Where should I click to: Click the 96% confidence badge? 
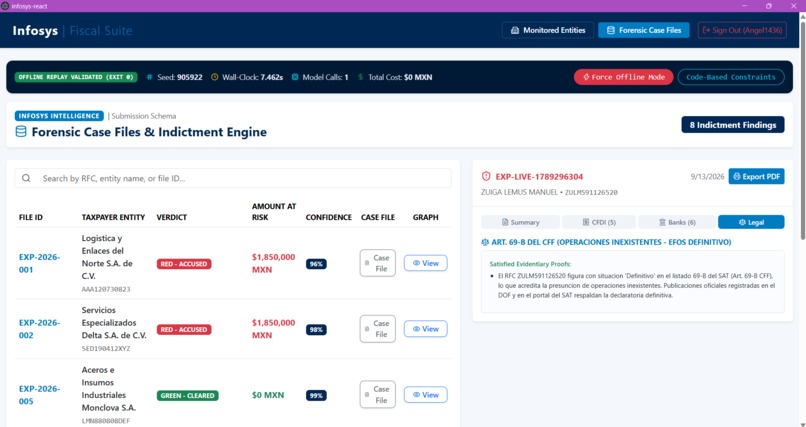point(316,264)
